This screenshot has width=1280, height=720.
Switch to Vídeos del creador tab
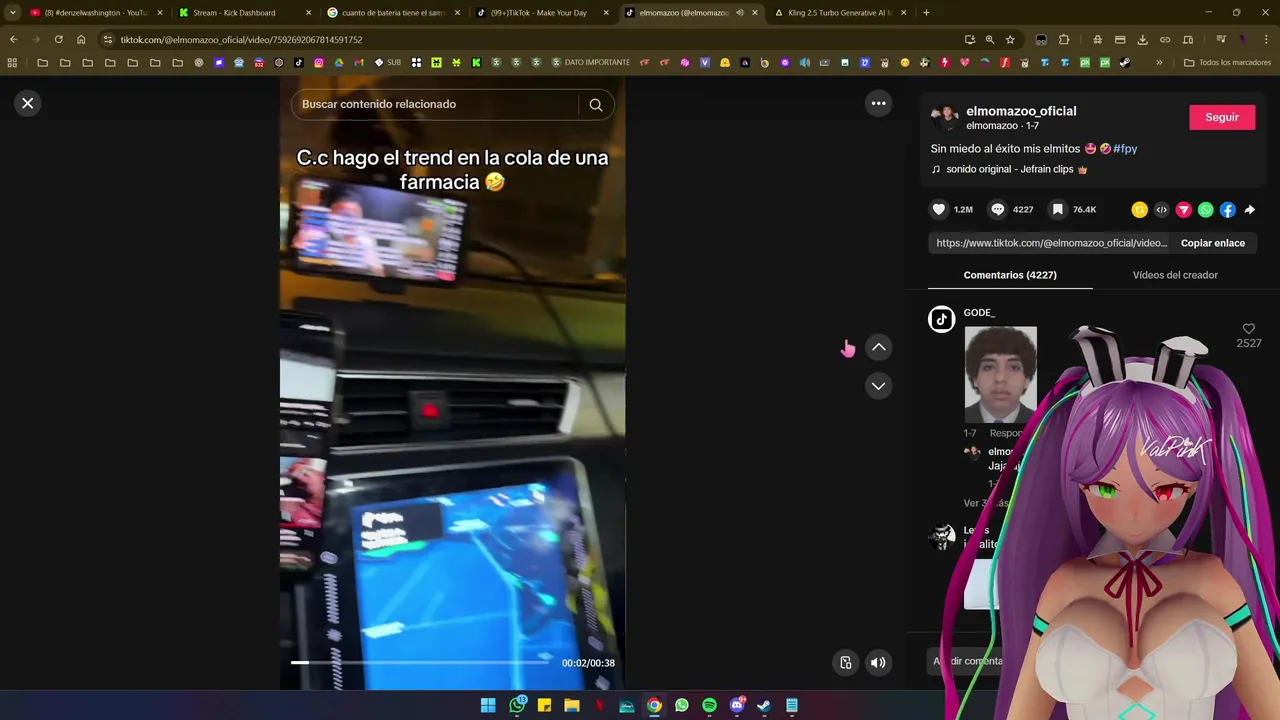pyautogui.click(x=1175, y=275)
